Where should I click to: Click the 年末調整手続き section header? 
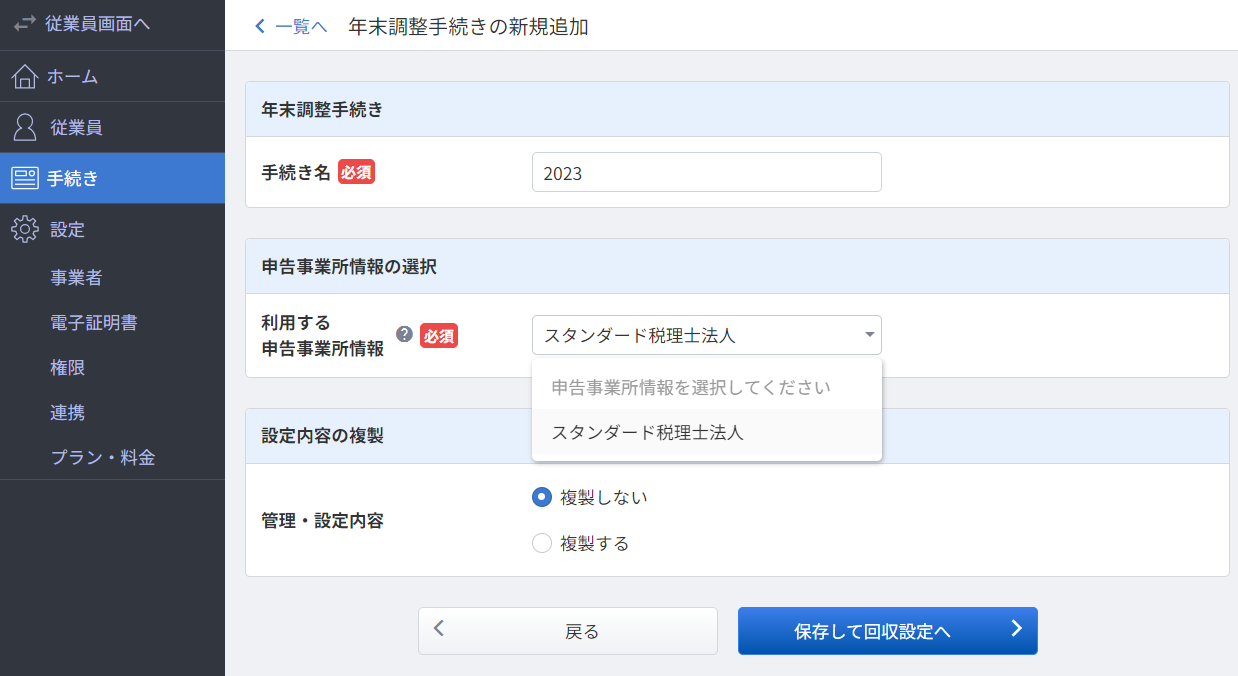[x=737, y=109]
